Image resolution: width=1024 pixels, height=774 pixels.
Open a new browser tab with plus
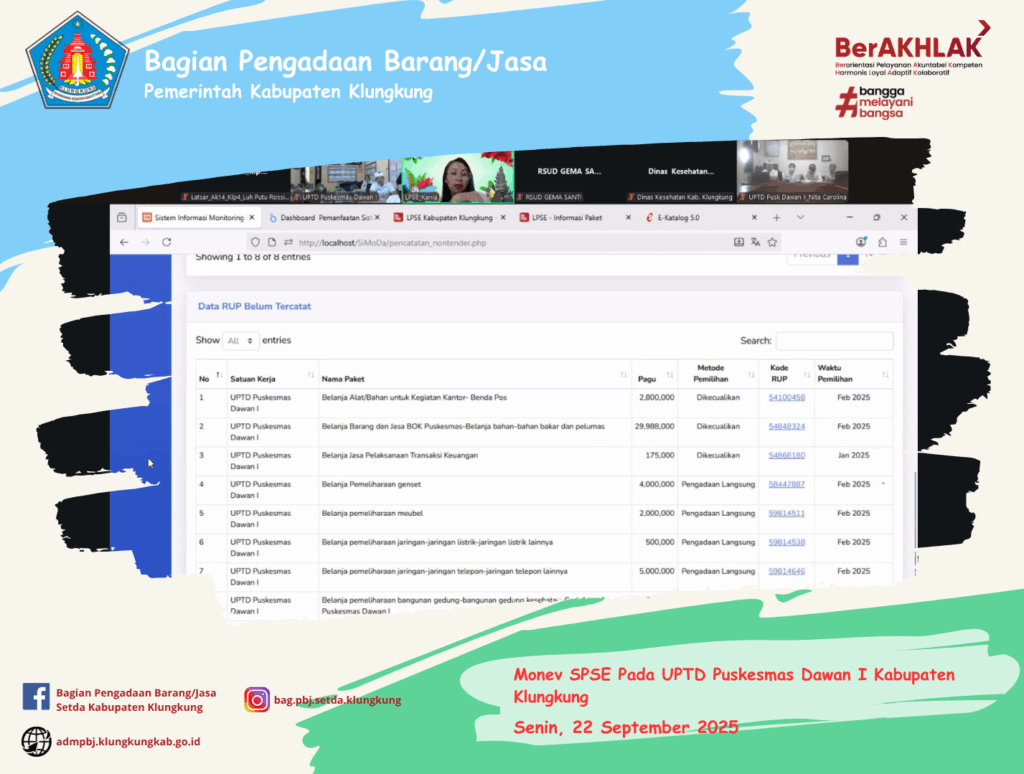pyautogui.click(x=776, y=217)
